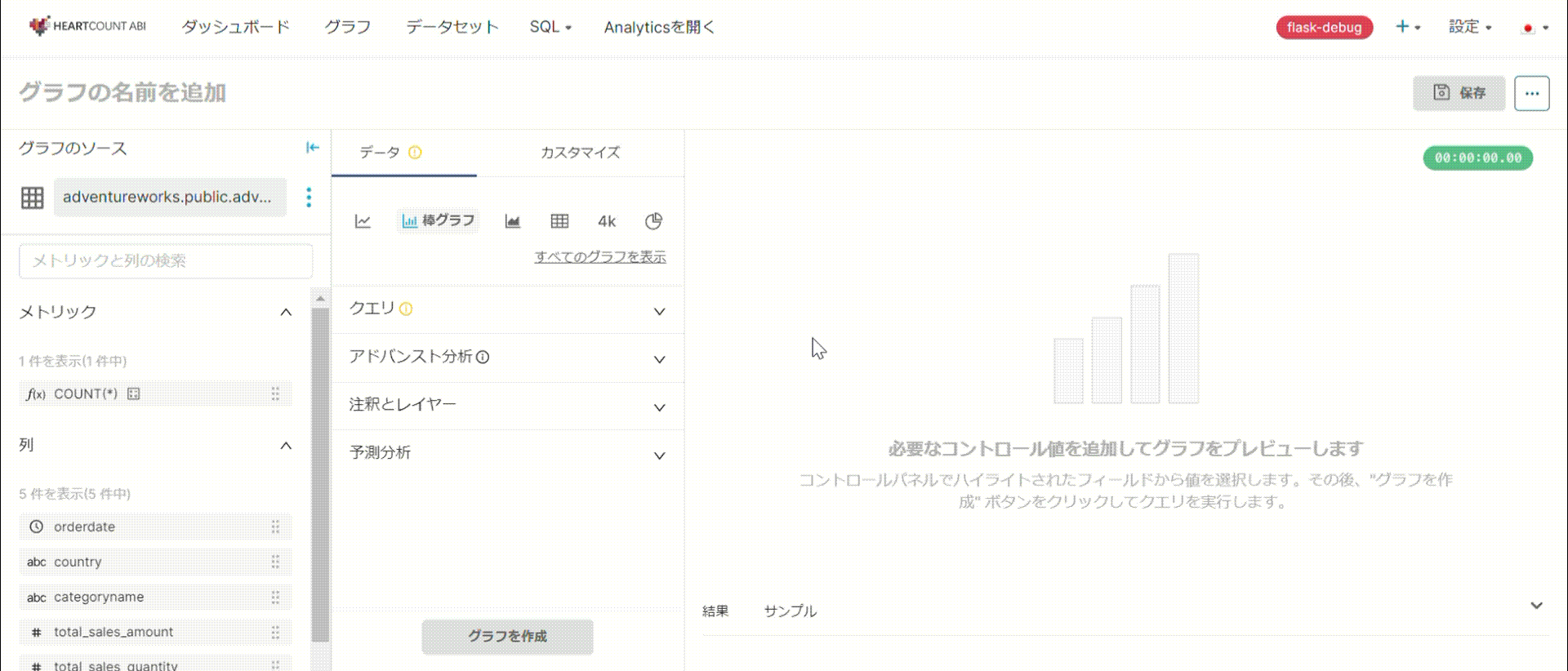
Task: Click the グラフの名前を追加 chart name field
Action: [122, 93]
